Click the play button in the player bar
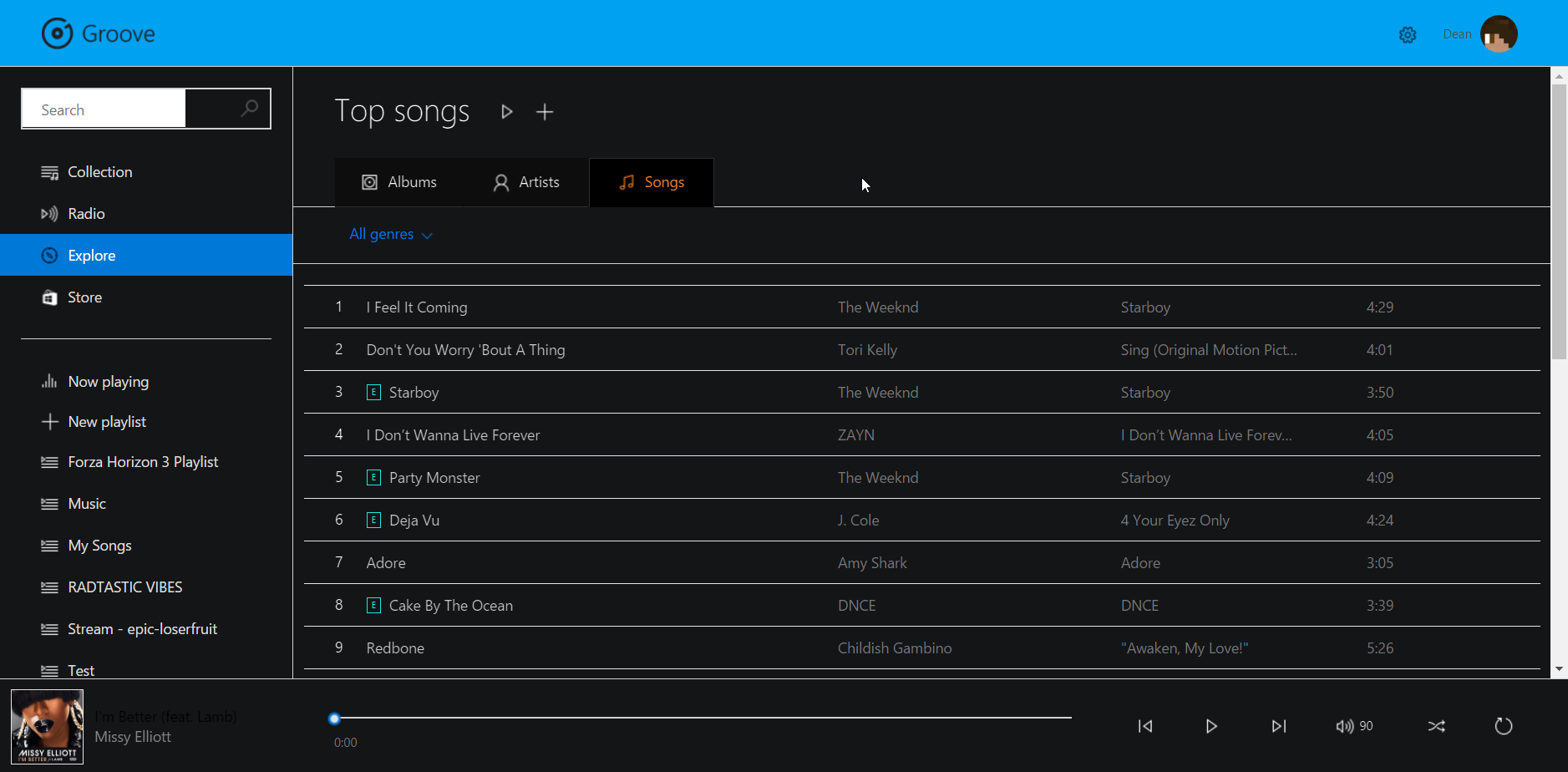 click(x=1211, y=726)
